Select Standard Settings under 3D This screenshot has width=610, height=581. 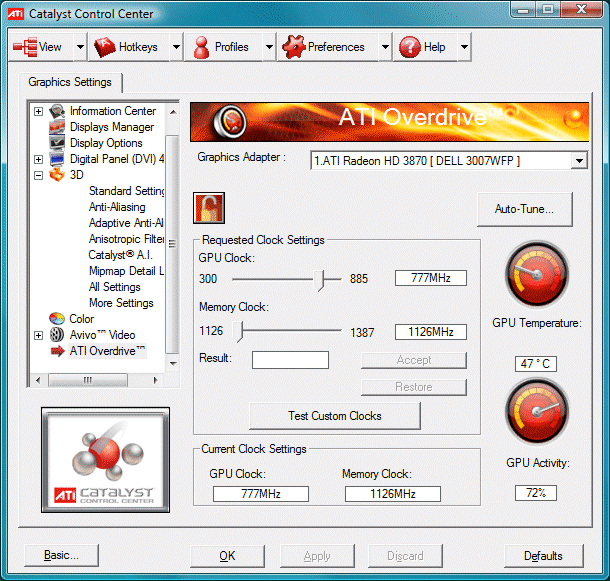click(x=126, y=191)
